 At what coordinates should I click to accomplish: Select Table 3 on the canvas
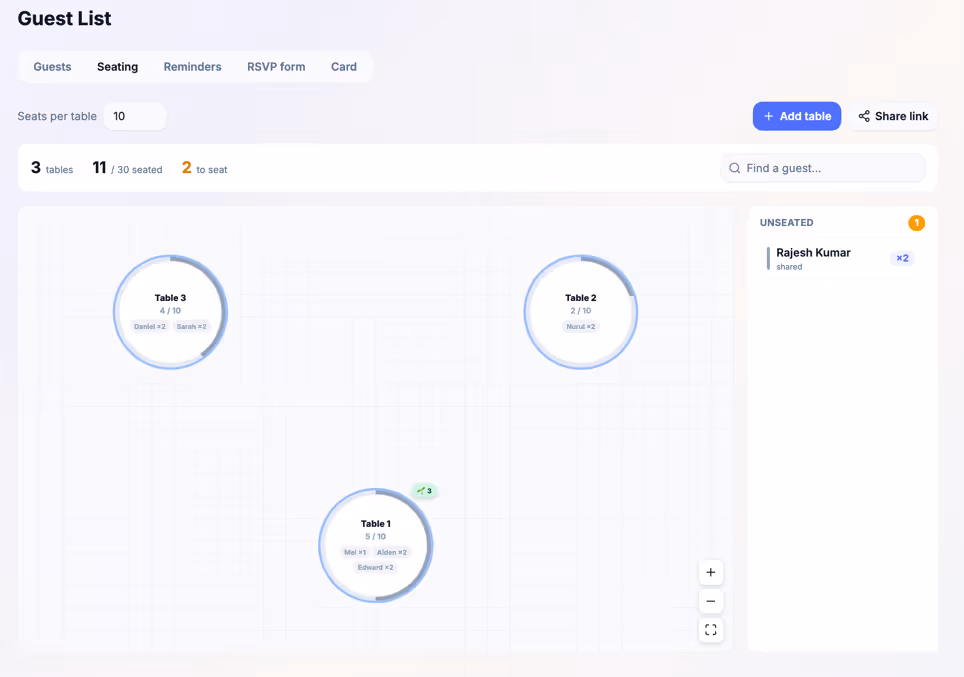click(170, 312)
